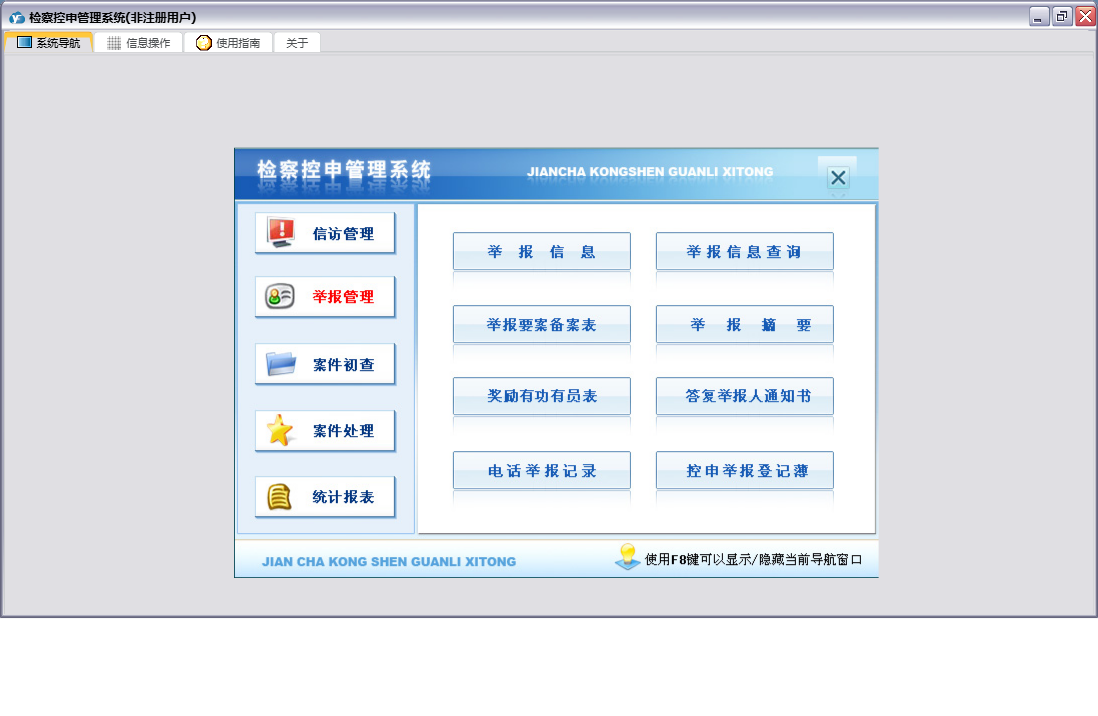1098x716 pixels.
Task: Select the 案件处理 label in the sidebar
Action: pos(343,430)
